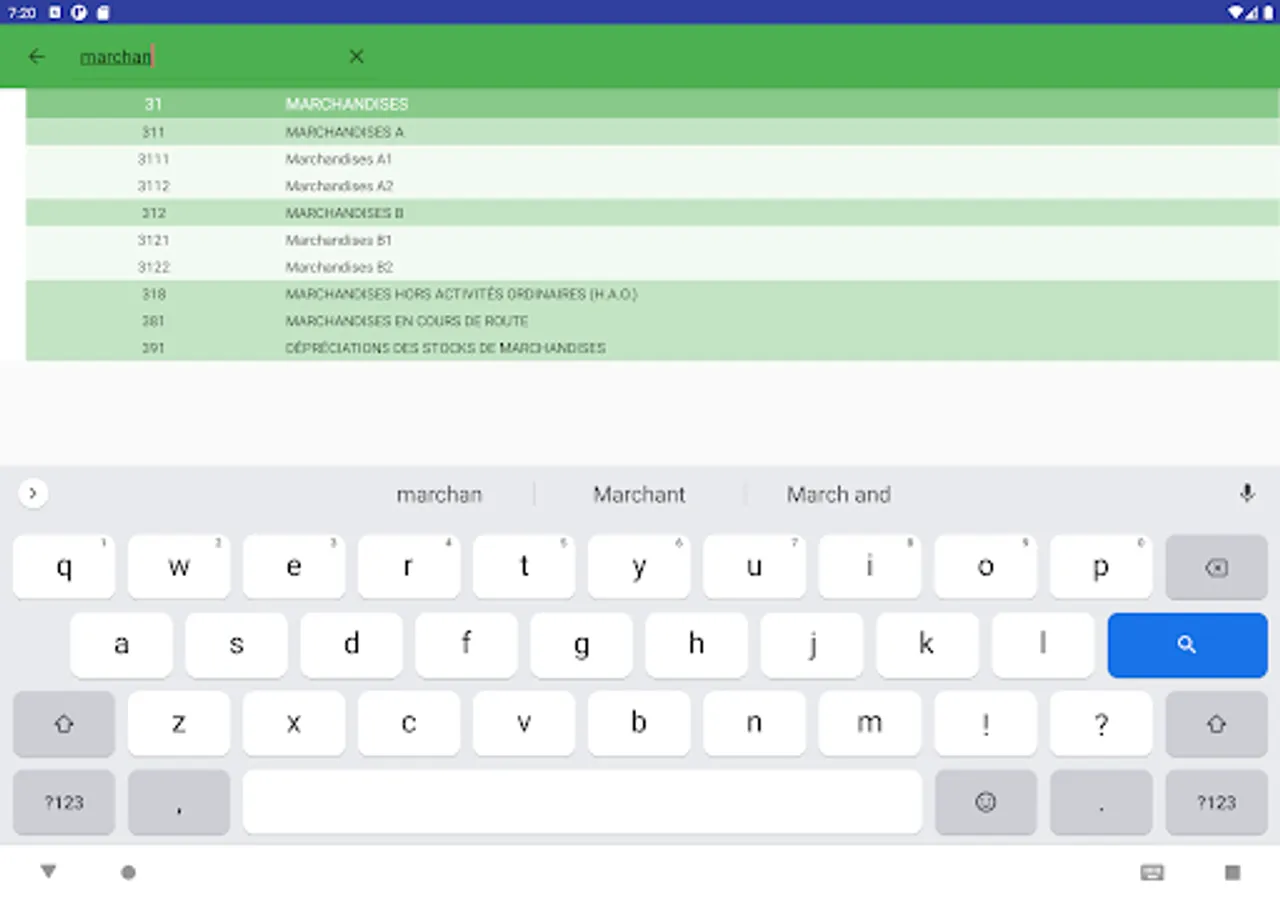Choose the "Marchant" keyboard suggestion

(639, 494)
